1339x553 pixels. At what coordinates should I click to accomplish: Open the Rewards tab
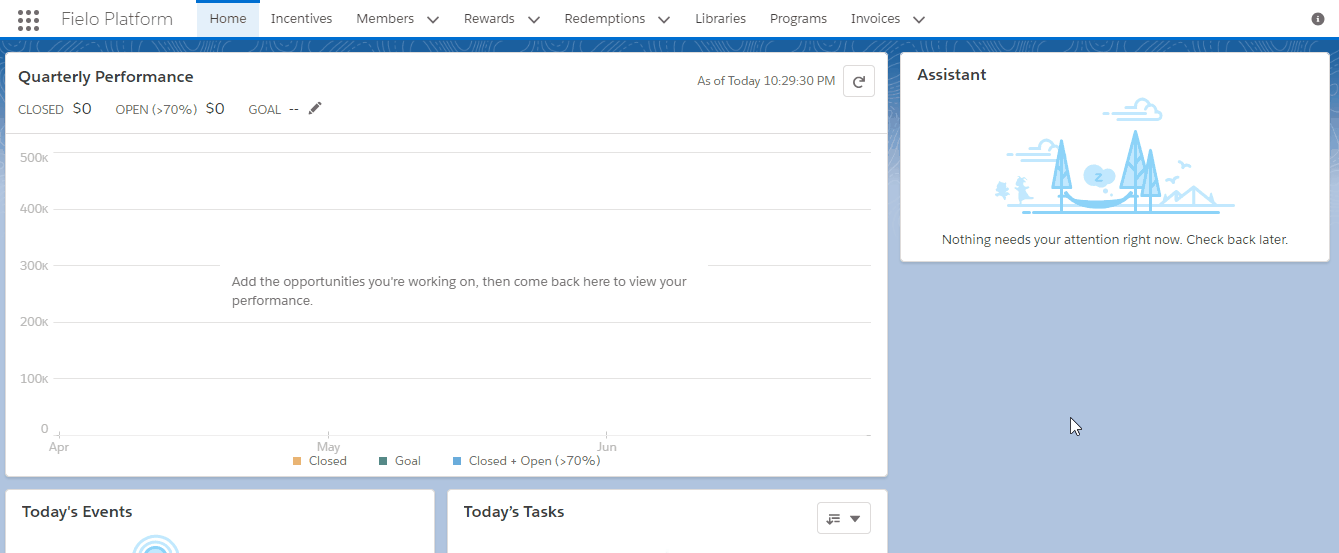pyautogui.click(x=489, y=19)
